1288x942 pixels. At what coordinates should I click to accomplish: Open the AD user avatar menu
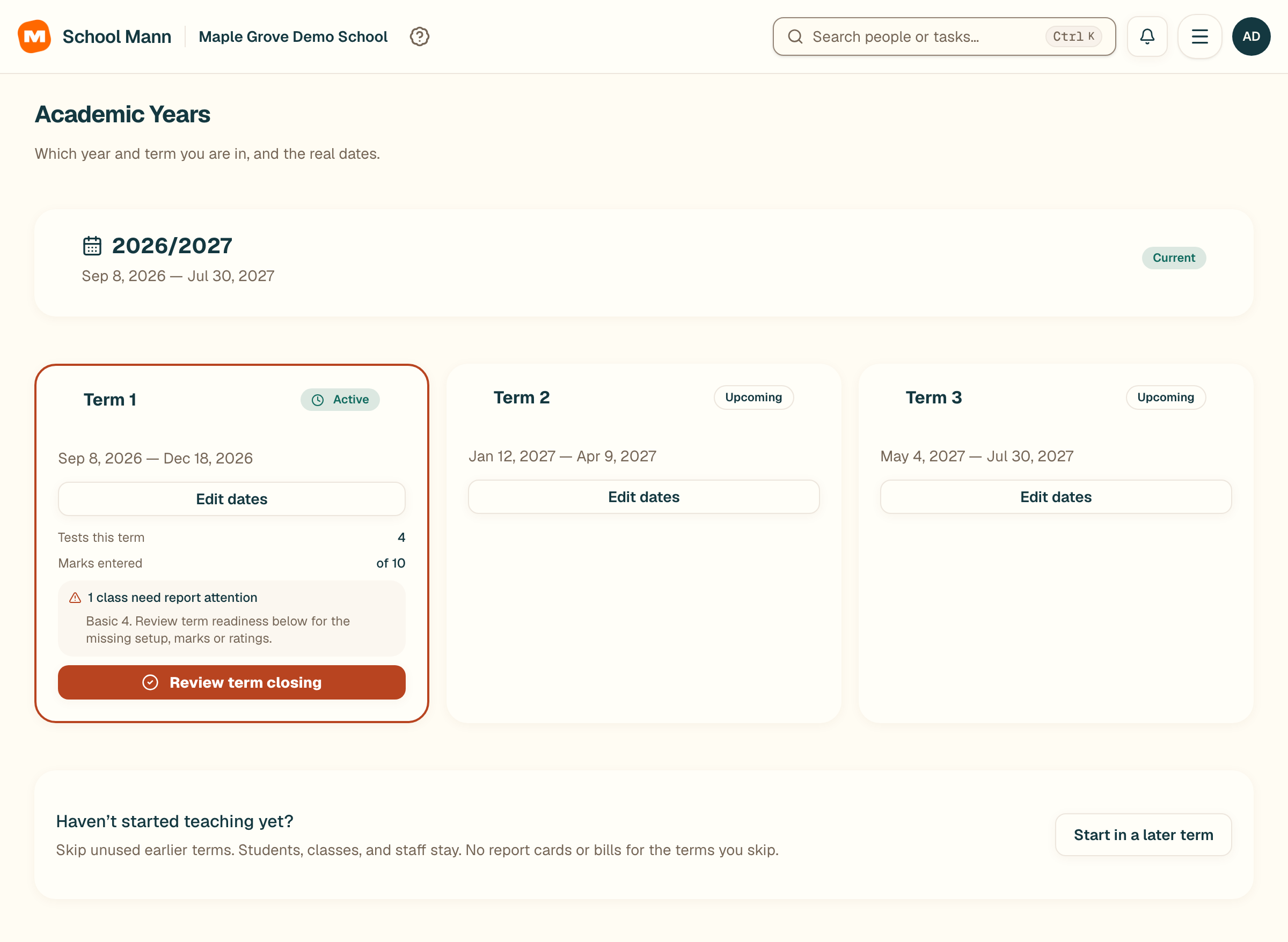coord(1251,36)
